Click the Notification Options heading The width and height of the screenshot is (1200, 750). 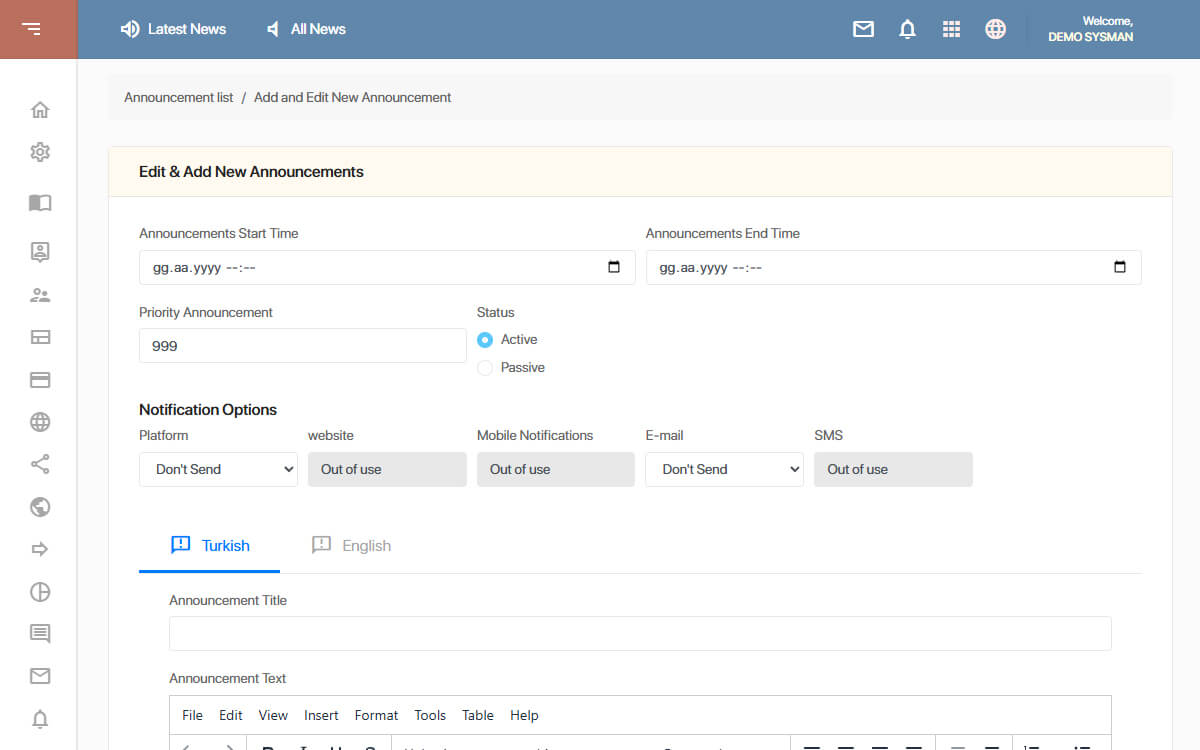click(x=208, y=409)
